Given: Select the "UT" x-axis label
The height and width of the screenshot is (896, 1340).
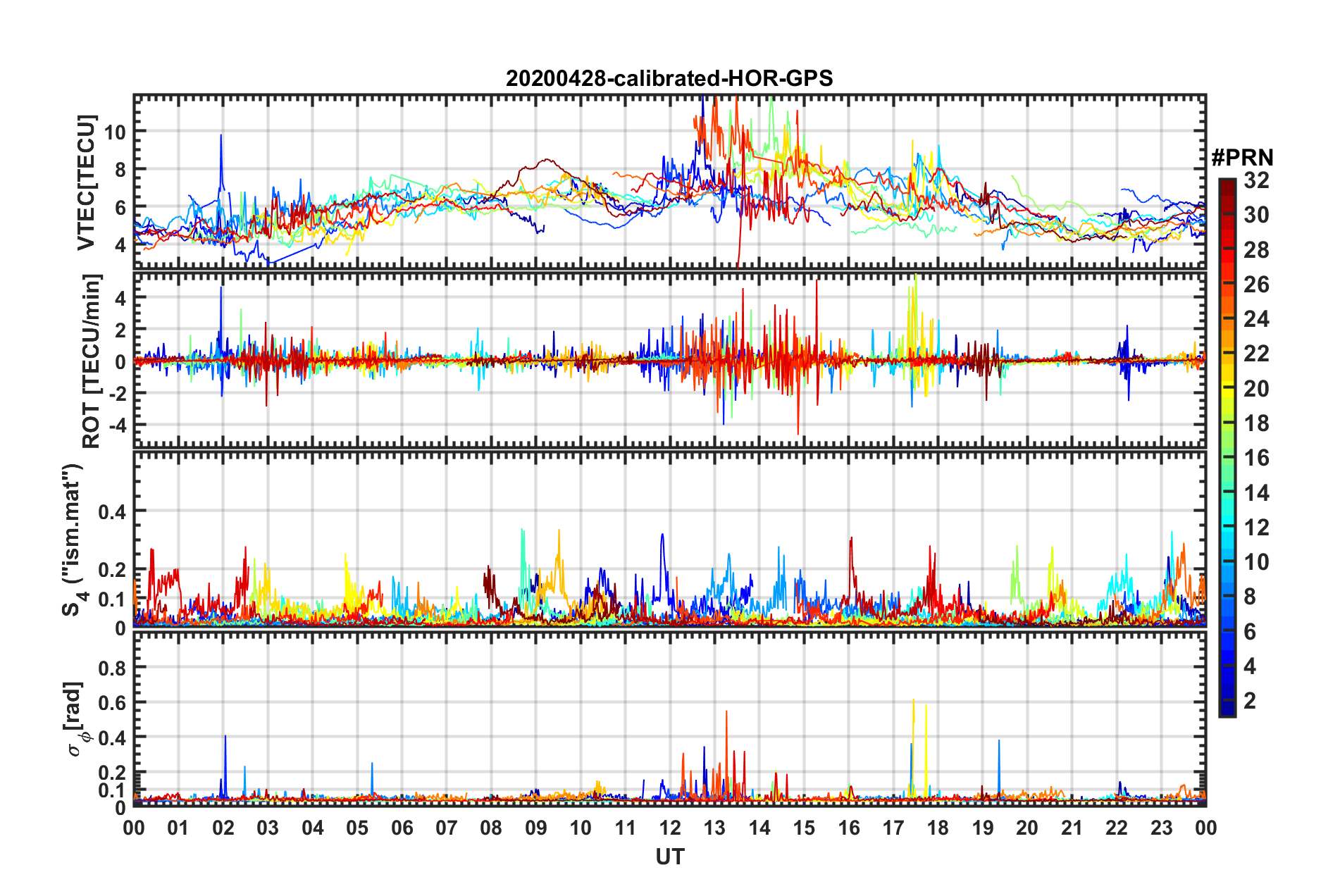Looking at the screenshot, I should pyautogui.click(x=669, y=857).
